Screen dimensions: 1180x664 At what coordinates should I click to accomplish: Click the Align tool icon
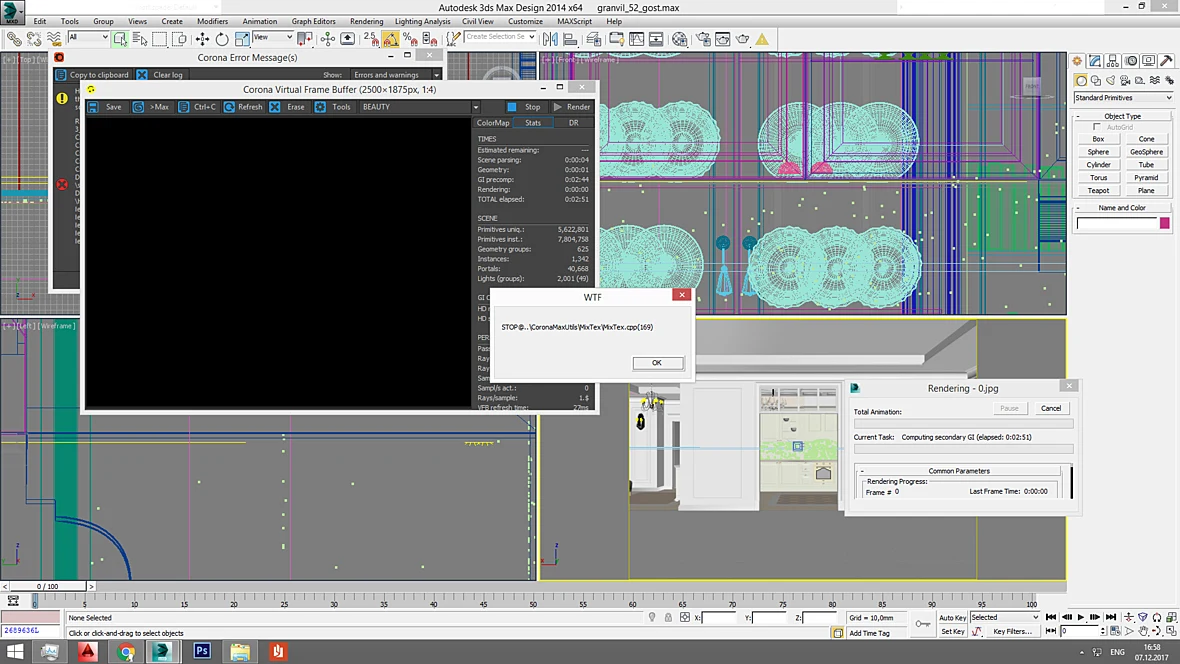point(570,38)
